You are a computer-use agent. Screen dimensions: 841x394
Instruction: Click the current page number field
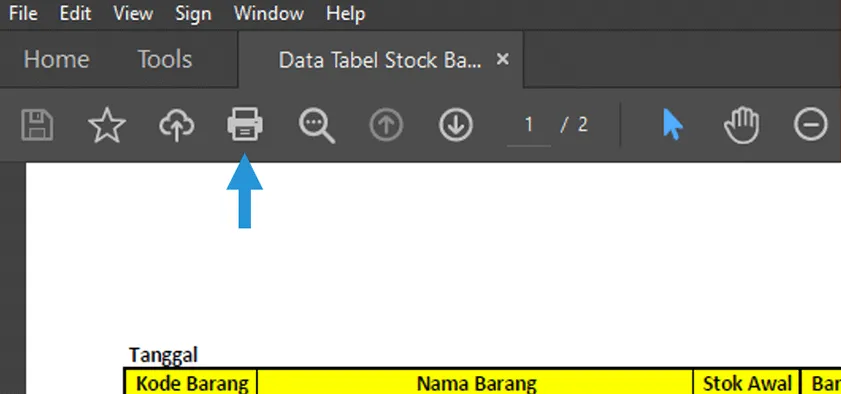coord(529,125)
